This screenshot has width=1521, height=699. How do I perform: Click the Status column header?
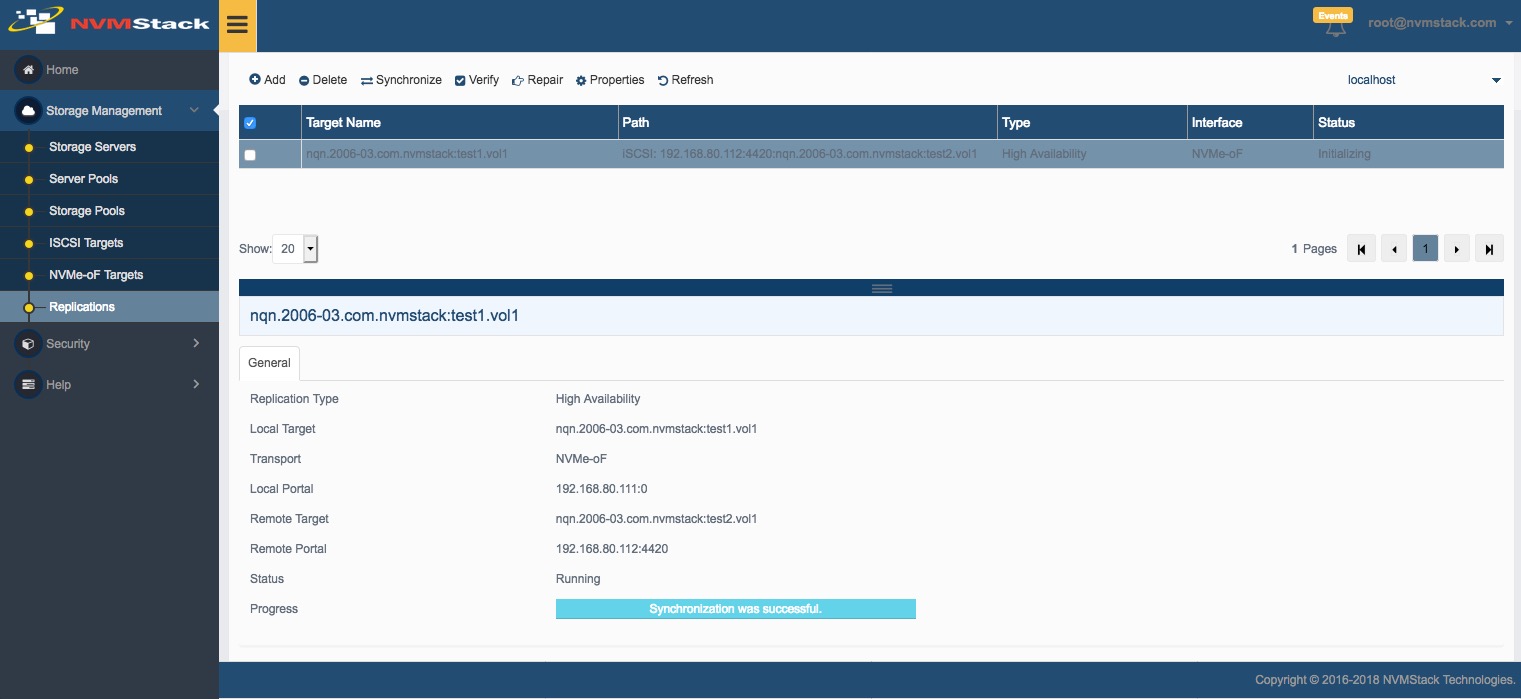pos(1409,123)
